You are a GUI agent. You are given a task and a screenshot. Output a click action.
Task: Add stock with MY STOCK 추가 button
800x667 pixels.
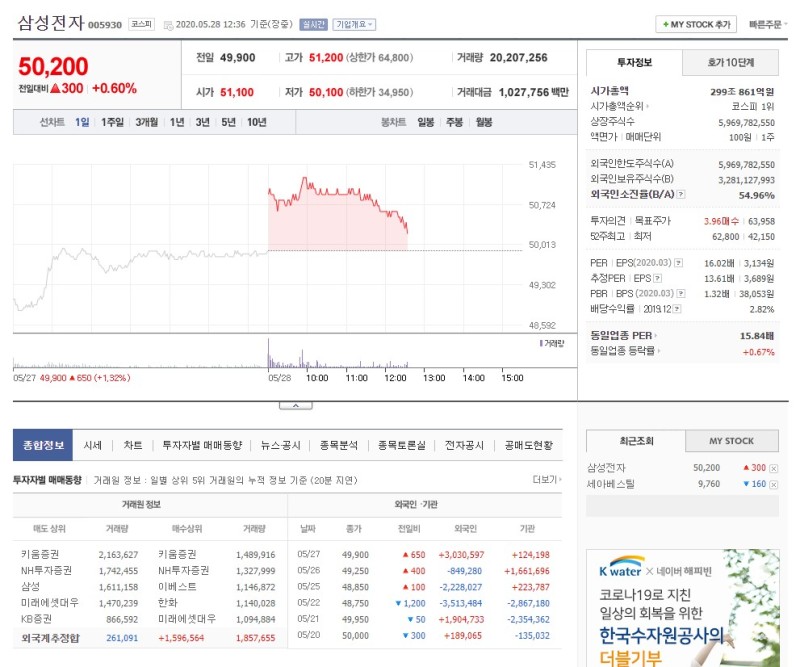[695, 24]
